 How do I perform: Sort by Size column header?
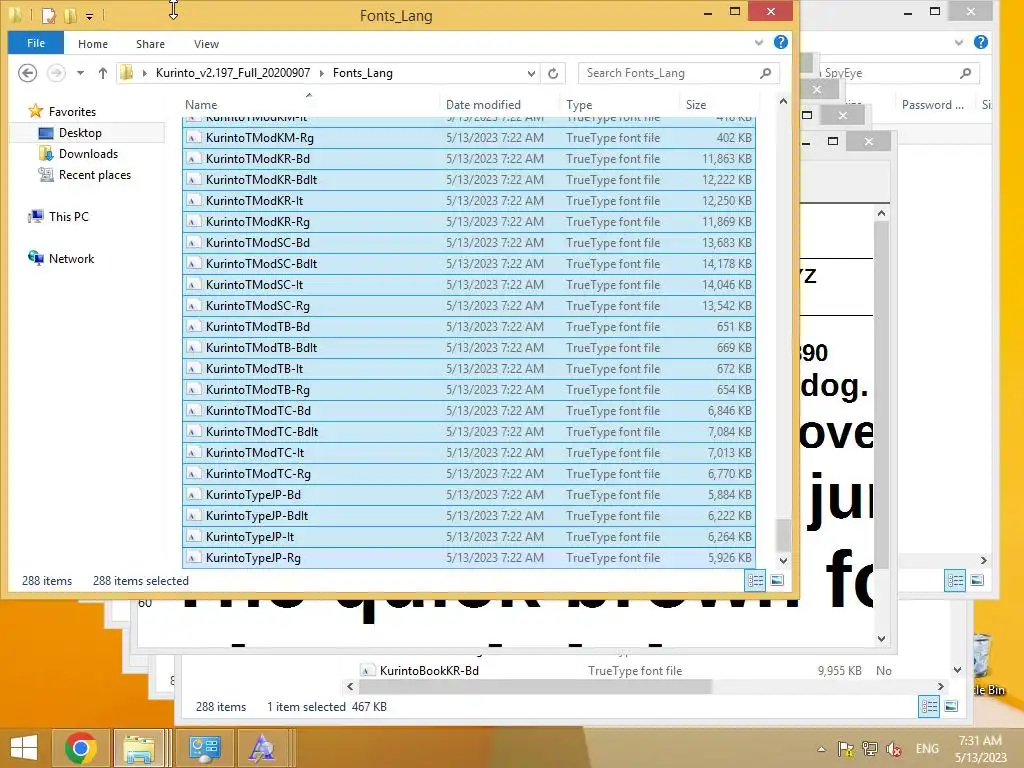[x=696, y=104]
